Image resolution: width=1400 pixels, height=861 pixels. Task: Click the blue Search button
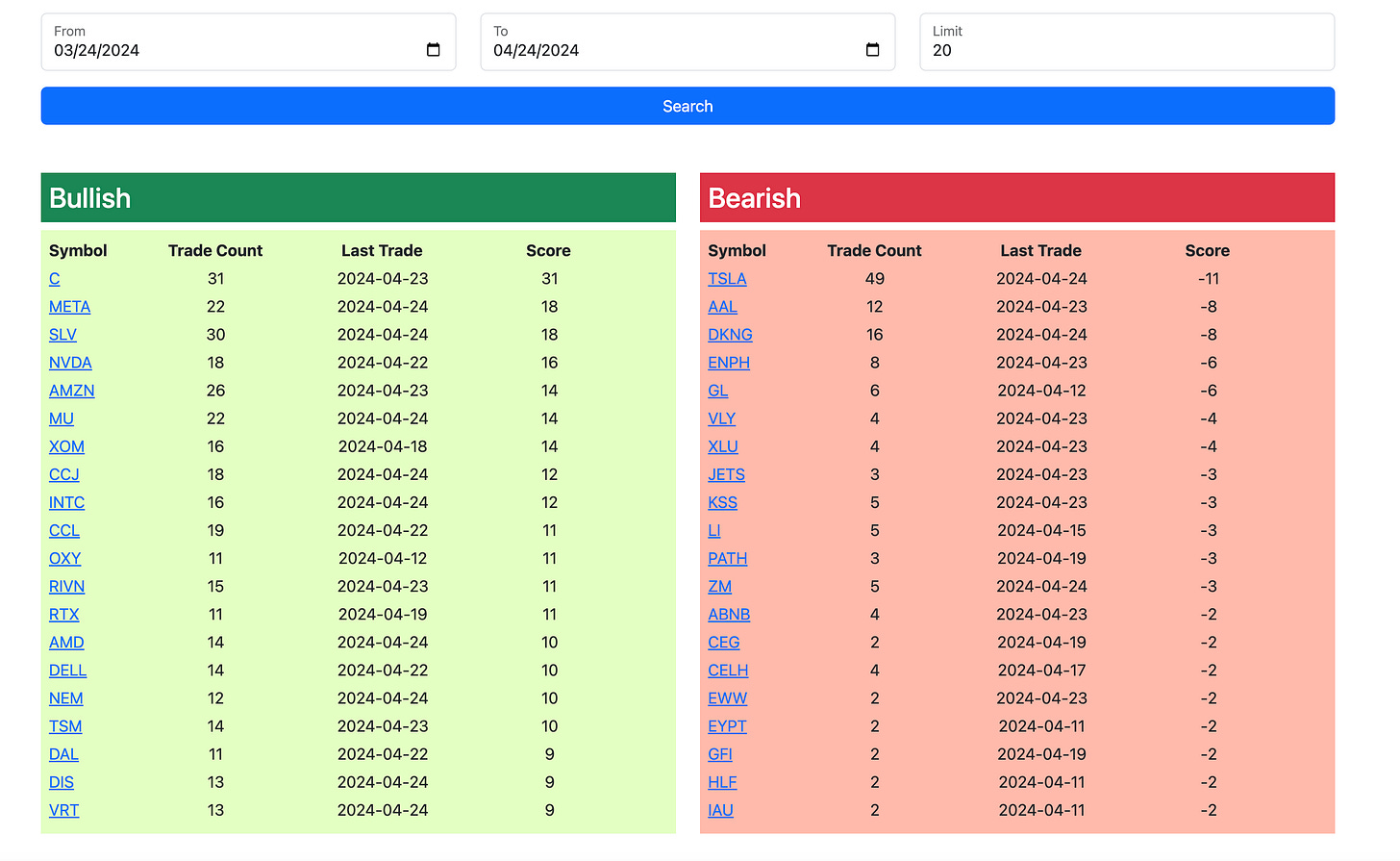tap(687, 106)
